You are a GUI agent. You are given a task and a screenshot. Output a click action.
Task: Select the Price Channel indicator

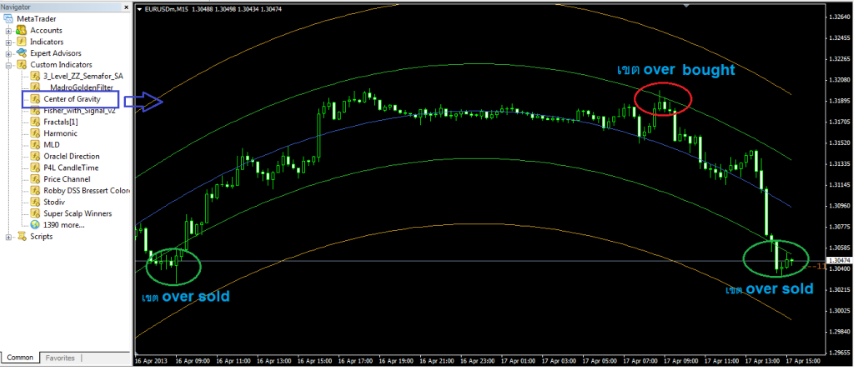coord(67,179)
